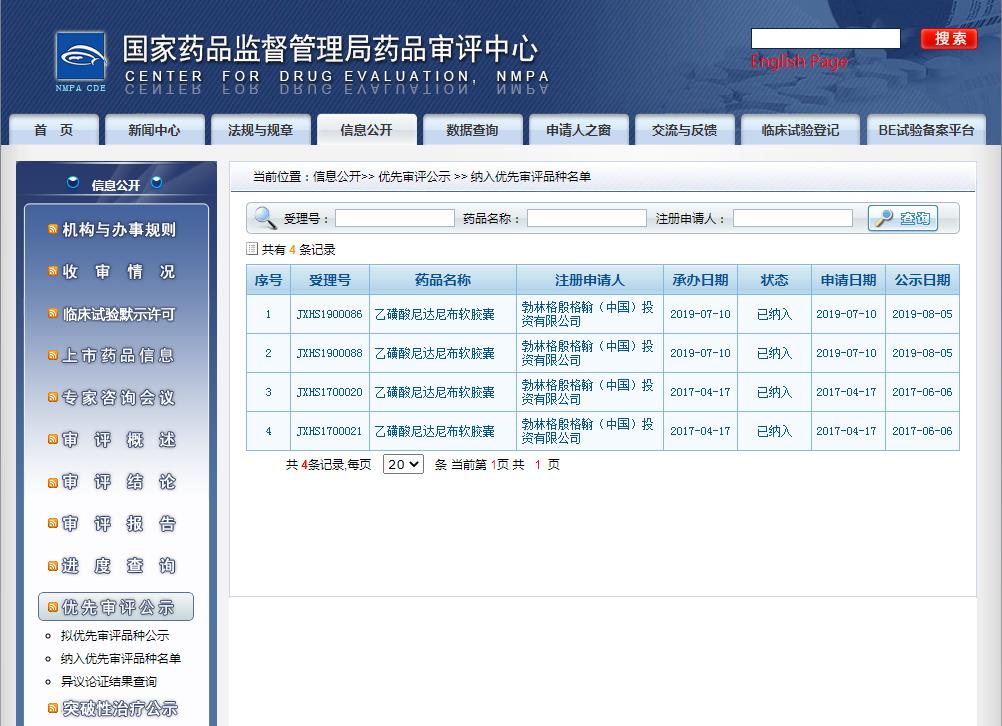Click 已纳入 status in row 3
The height and width of the screenshot is (726, 1002).
point(775,392)
